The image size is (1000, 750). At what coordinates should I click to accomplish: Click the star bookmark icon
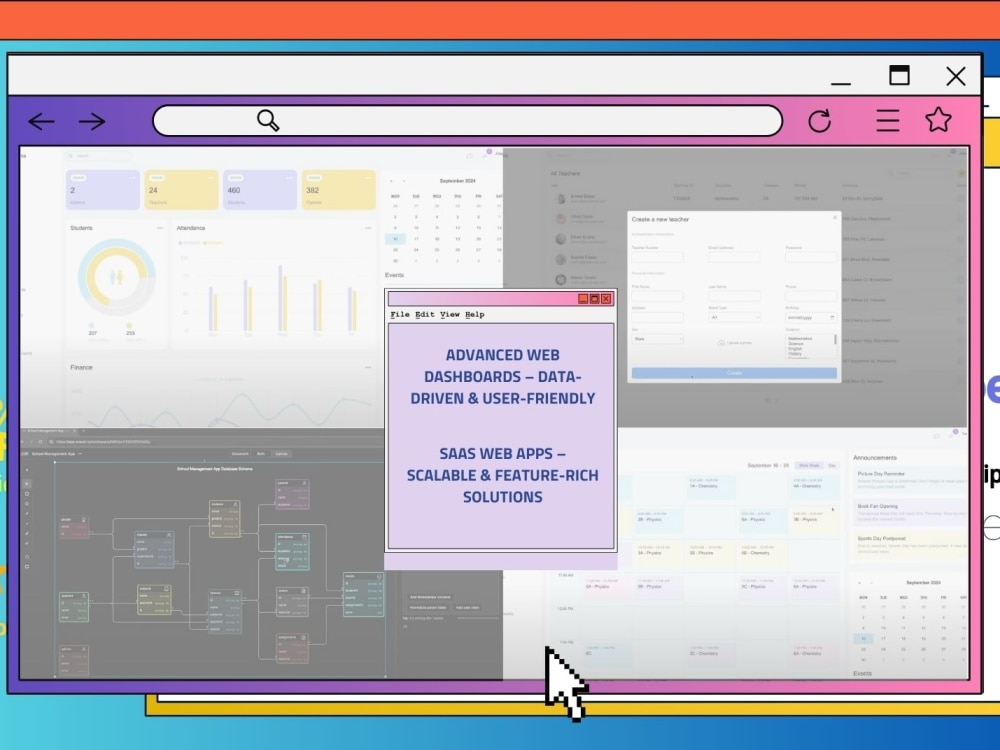(938, 119)
